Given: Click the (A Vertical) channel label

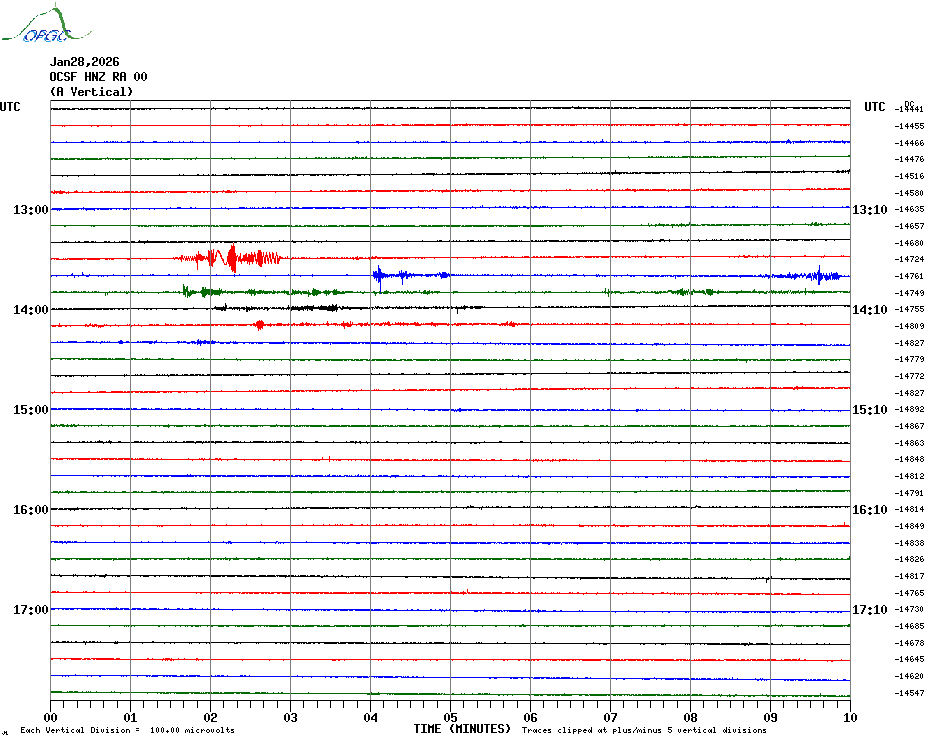Looking at the screenshot, I should 91,92.
